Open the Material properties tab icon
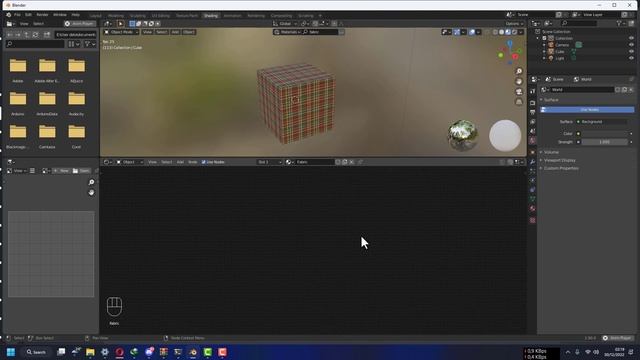640x360 pixels. [533, 209]
